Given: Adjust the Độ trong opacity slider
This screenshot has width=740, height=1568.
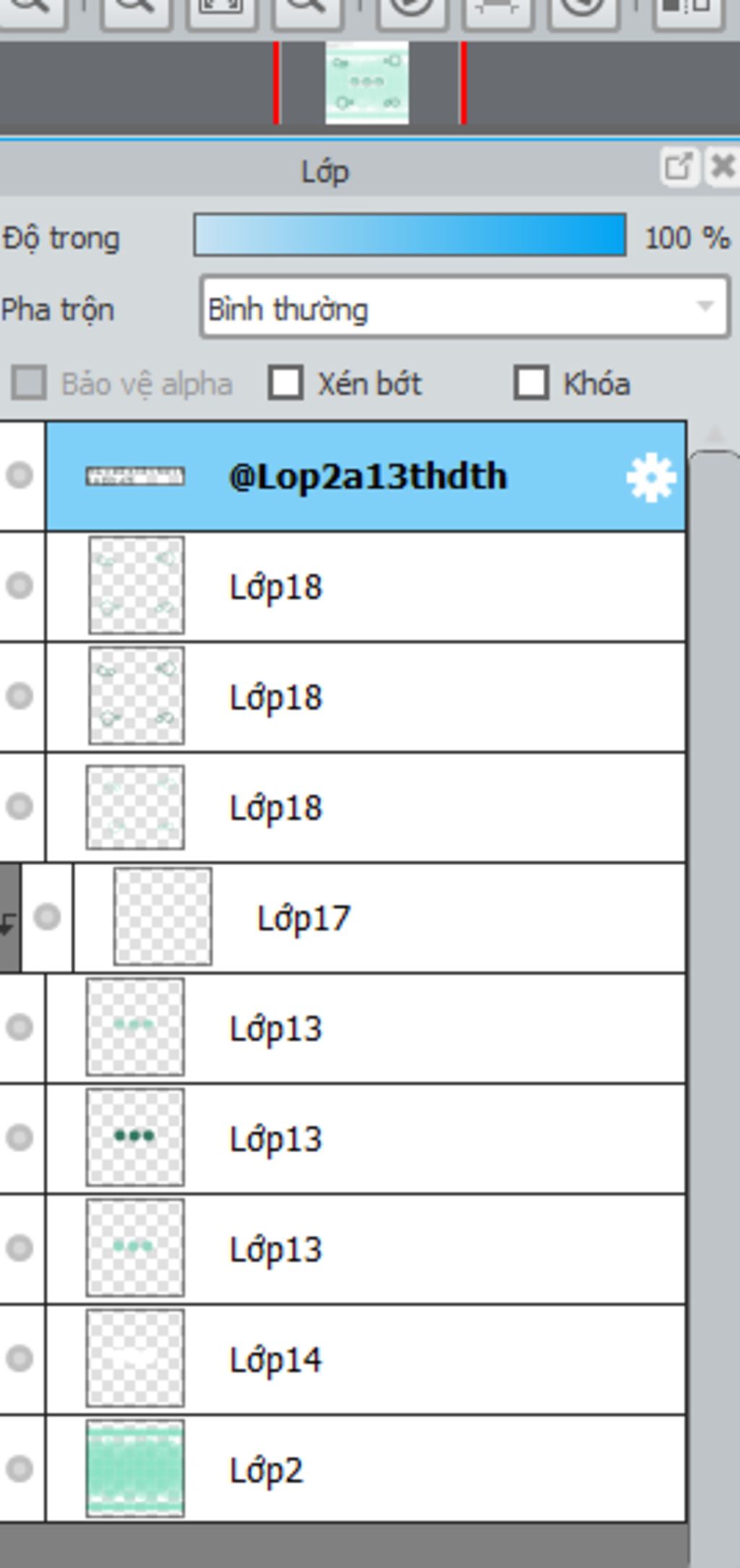Looking at the screenshot, I should pyautogui.click(x=410, y=235).
